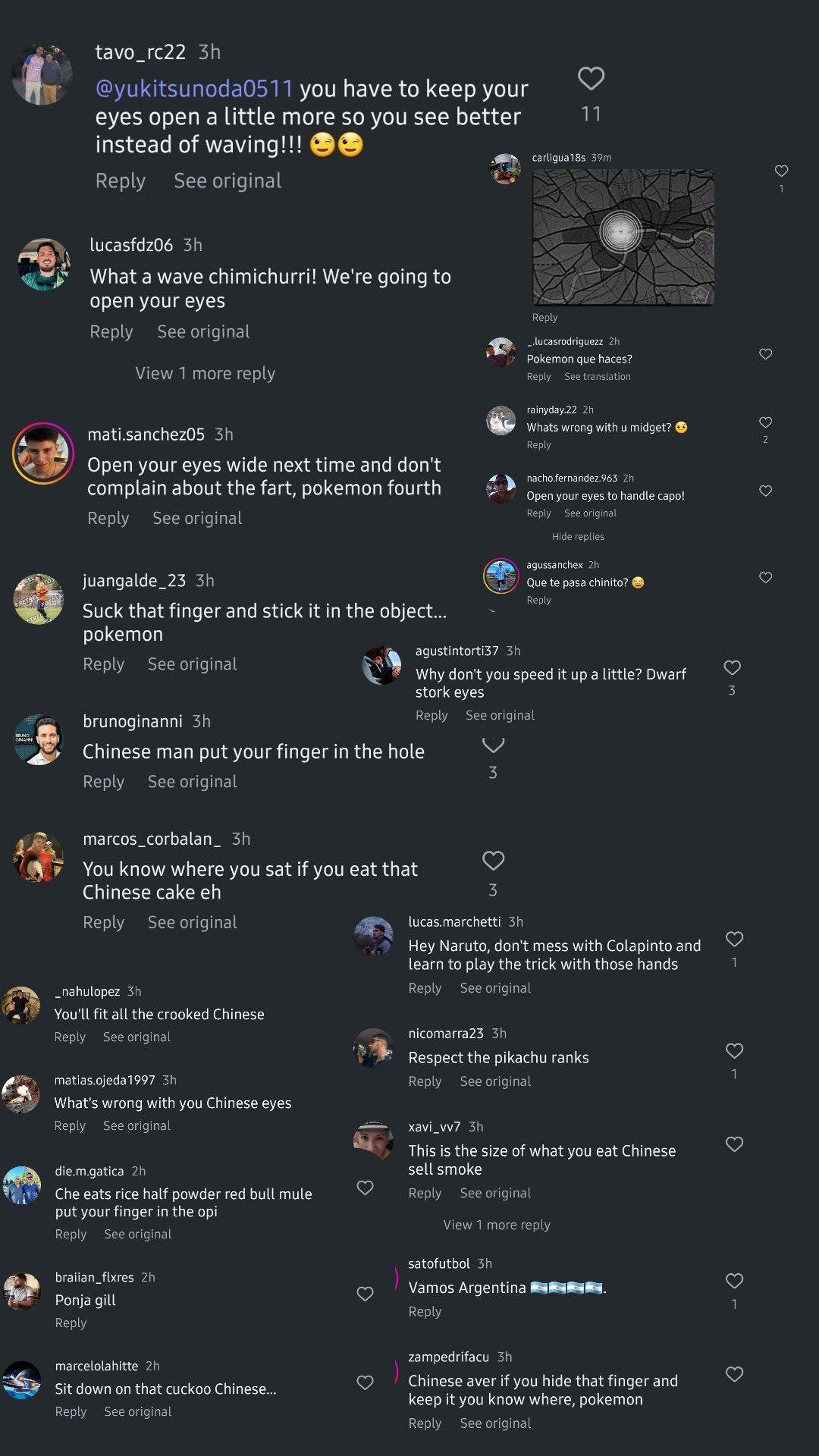Reply to mati.sanchez05's comment
819x1456 pixels.
coord(108,518)
